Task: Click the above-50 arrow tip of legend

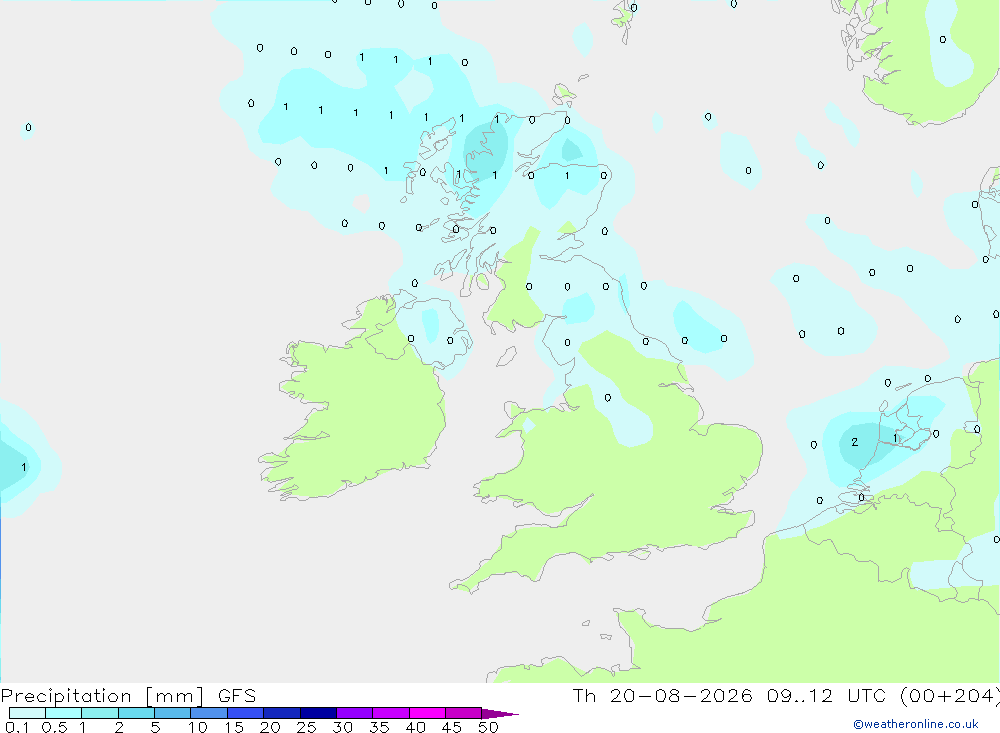Action: [500, 713]
